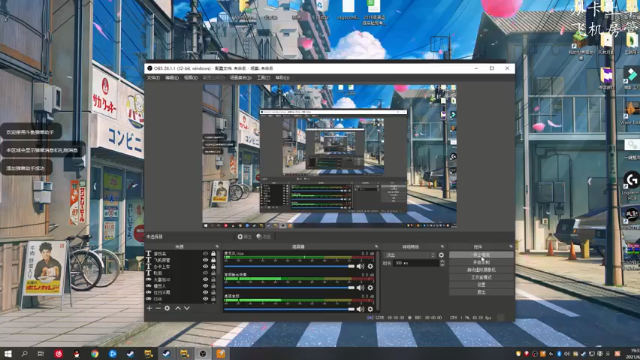
Task: Open 麦克风/Aux channel gear settings
Action: pos(370,266)
